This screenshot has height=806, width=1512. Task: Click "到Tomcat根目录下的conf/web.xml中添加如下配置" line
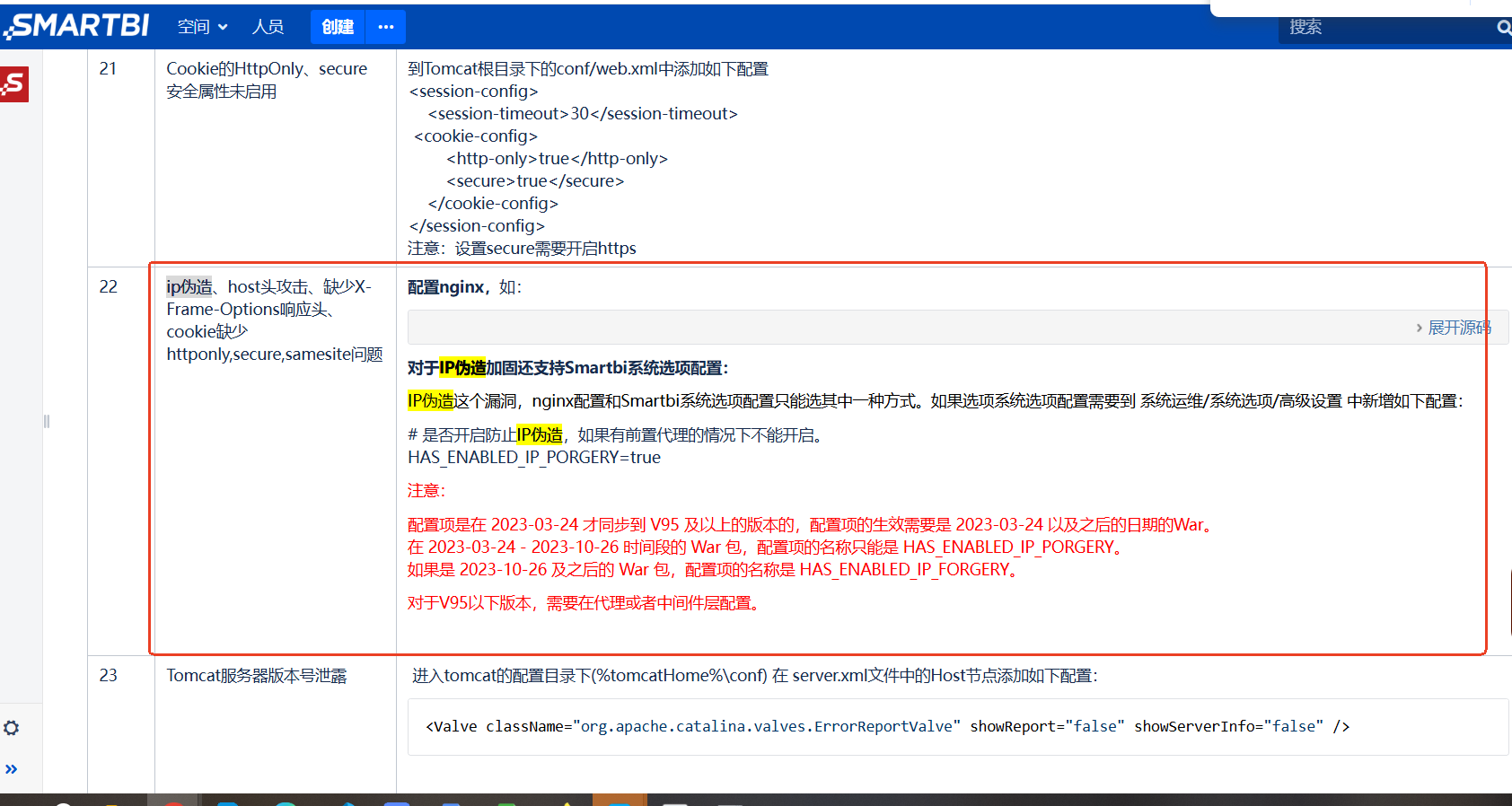pos(588,69)
